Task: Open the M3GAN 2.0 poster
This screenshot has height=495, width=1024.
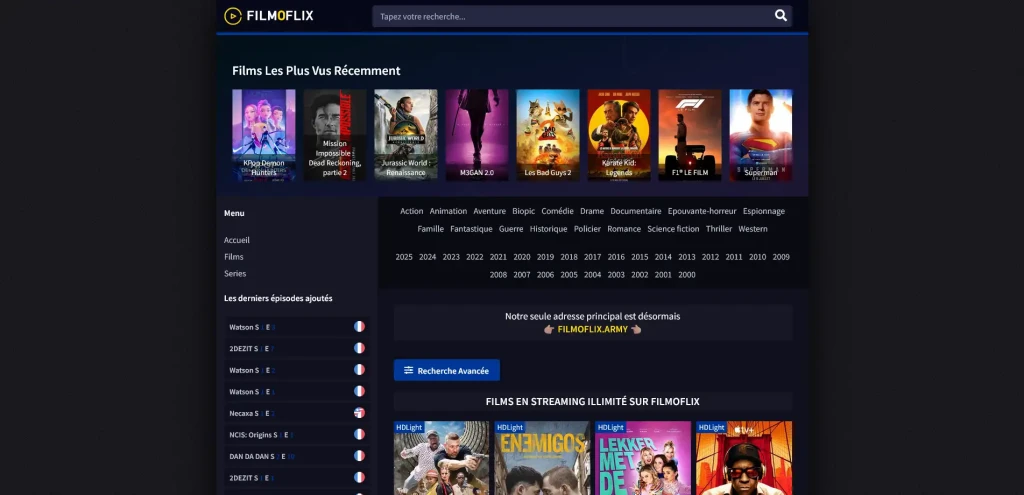Action: point(477,135)
